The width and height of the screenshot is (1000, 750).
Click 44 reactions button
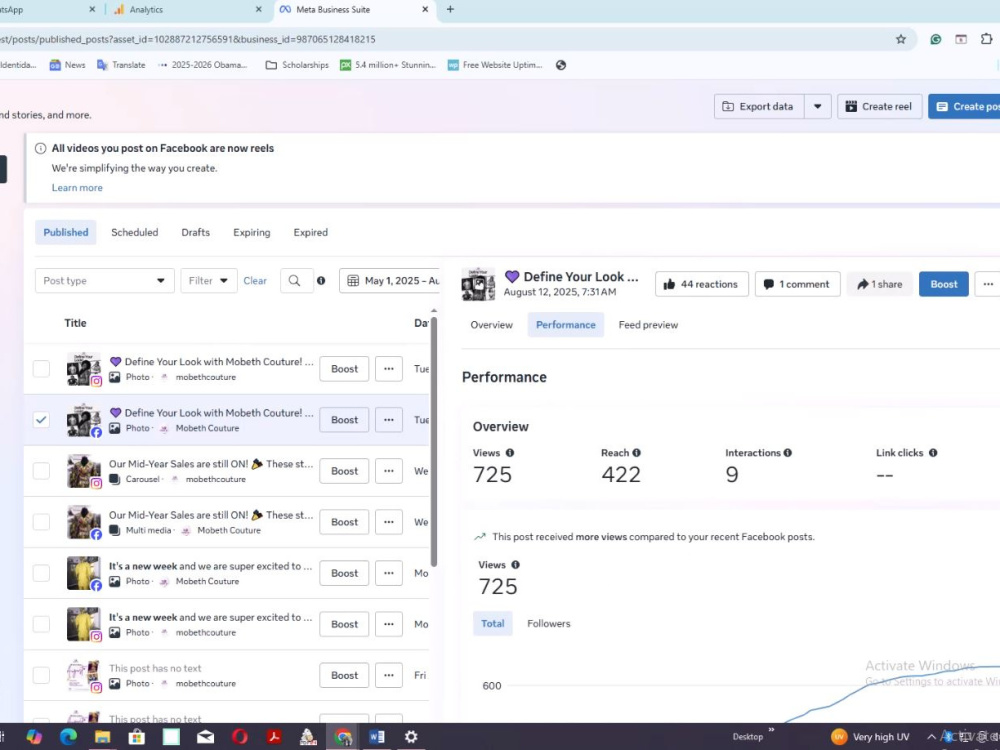(x=702, y=284)
